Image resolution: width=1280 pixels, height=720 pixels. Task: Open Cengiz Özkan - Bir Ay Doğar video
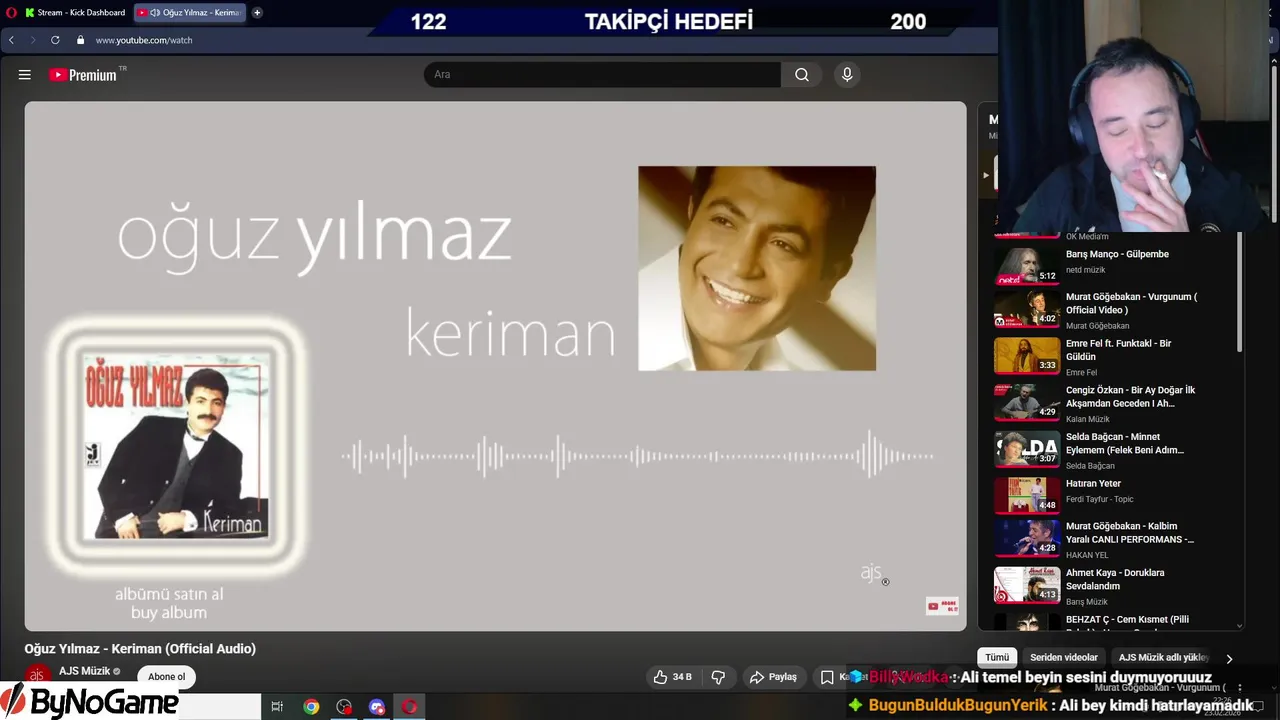click(x=1130, y=397)
